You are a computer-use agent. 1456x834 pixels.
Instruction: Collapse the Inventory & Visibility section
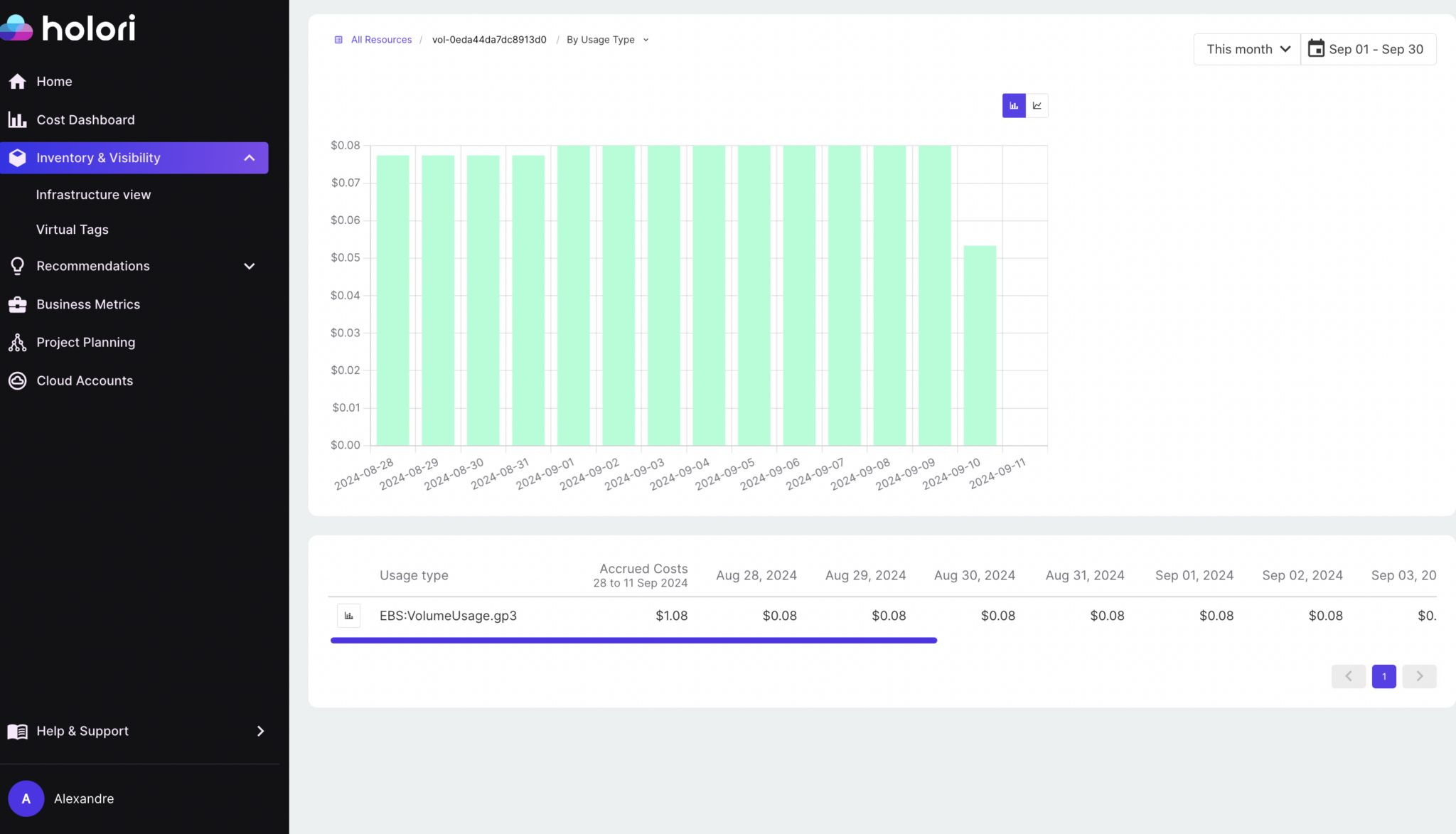(x=249, y=158)
